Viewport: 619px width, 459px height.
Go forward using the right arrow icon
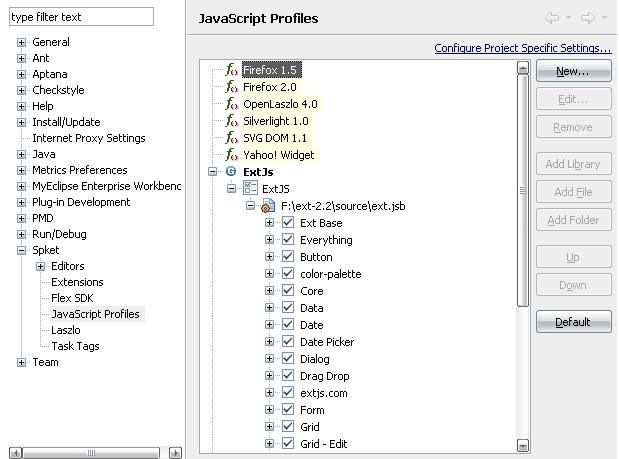click(588, 18)
